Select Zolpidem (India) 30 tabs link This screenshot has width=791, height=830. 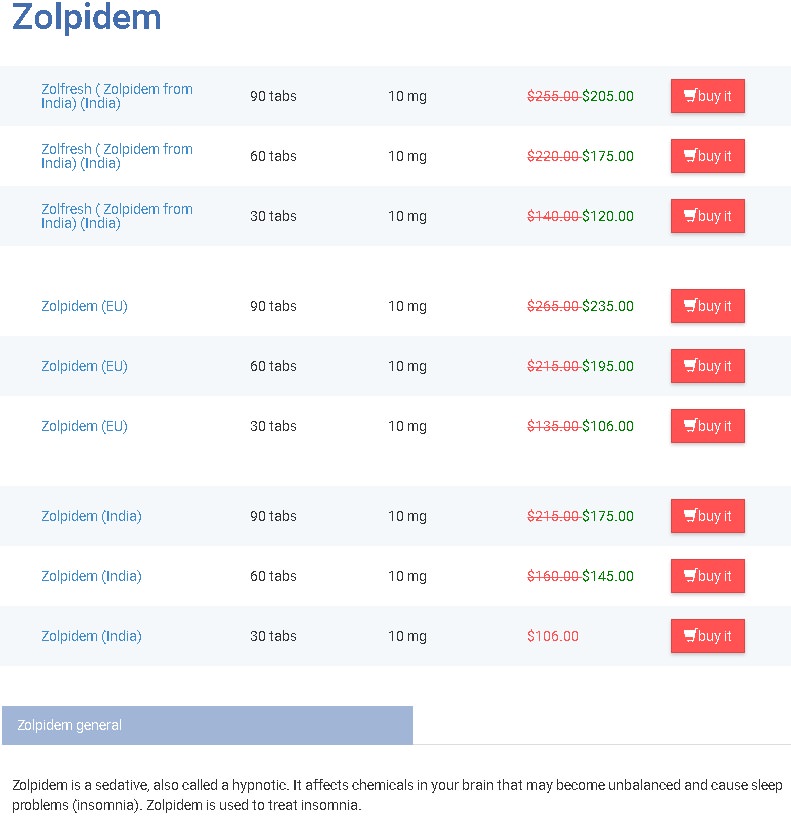[91, 636]
